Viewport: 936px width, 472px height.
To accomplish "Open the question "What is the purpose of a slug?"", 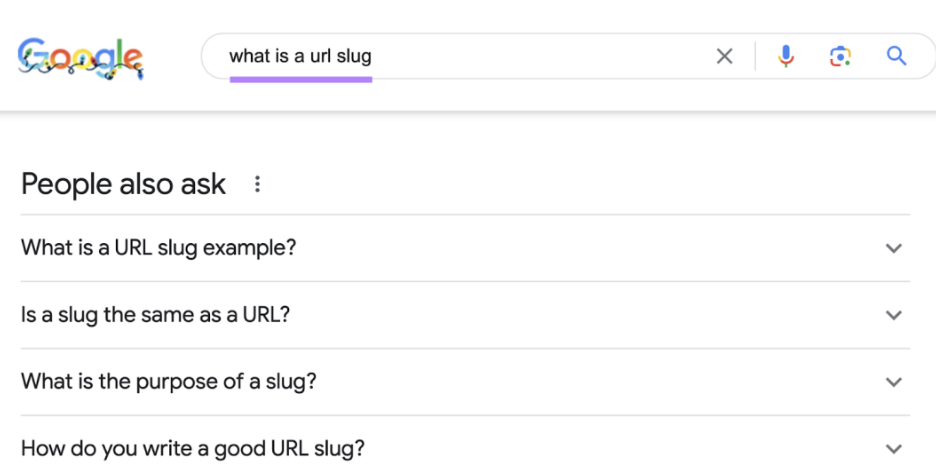I will 169,382.
